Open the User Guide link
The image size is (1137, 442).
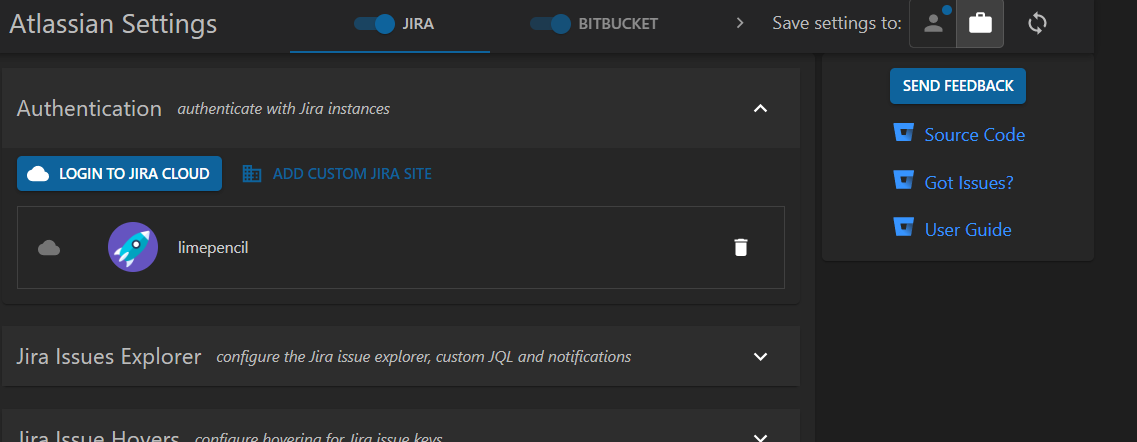tap(968, 230)
